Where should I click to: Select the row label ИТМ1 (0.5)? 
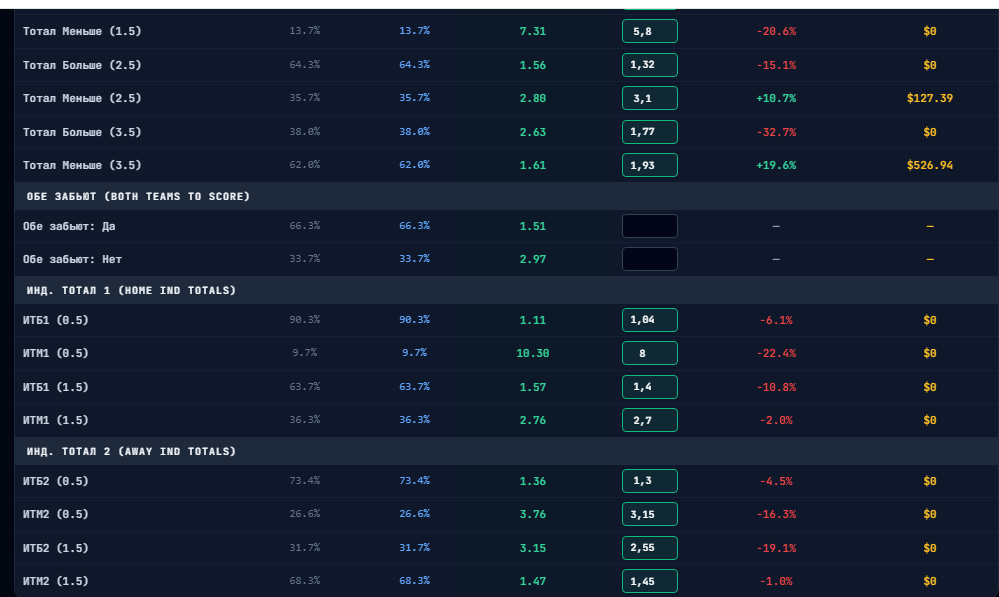pyautogui.click(x=55, y=353)
